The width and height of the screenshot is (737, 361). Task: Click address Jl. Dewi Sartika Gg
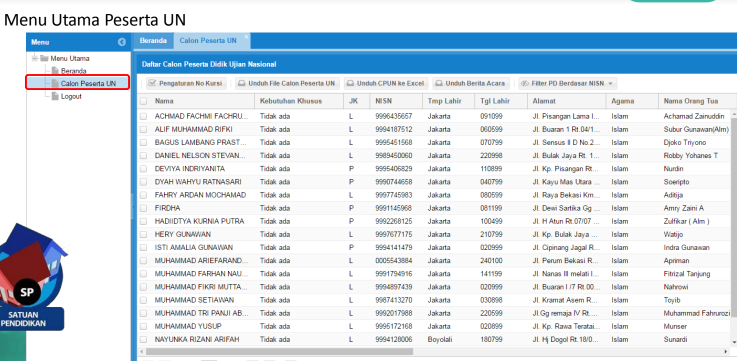pos(566,208)
